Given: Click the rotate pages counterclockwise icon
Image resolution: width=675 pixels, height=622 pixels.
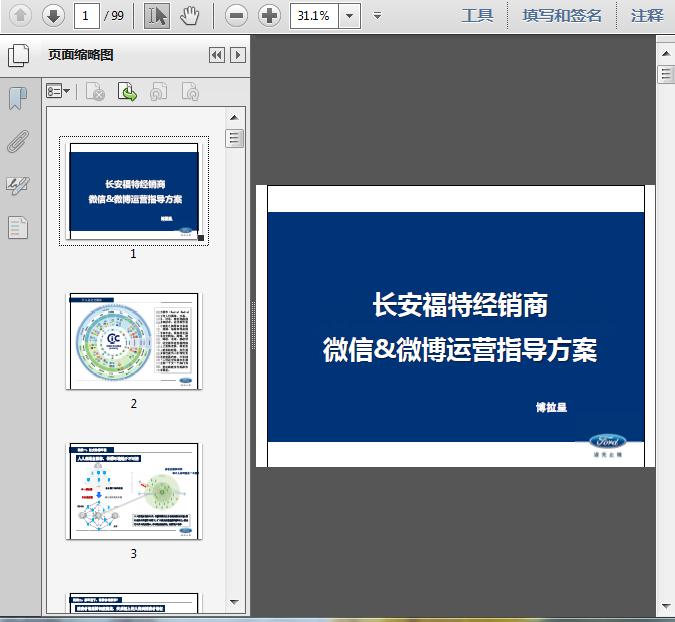Looking at the screenshot, I should point(158,91).
